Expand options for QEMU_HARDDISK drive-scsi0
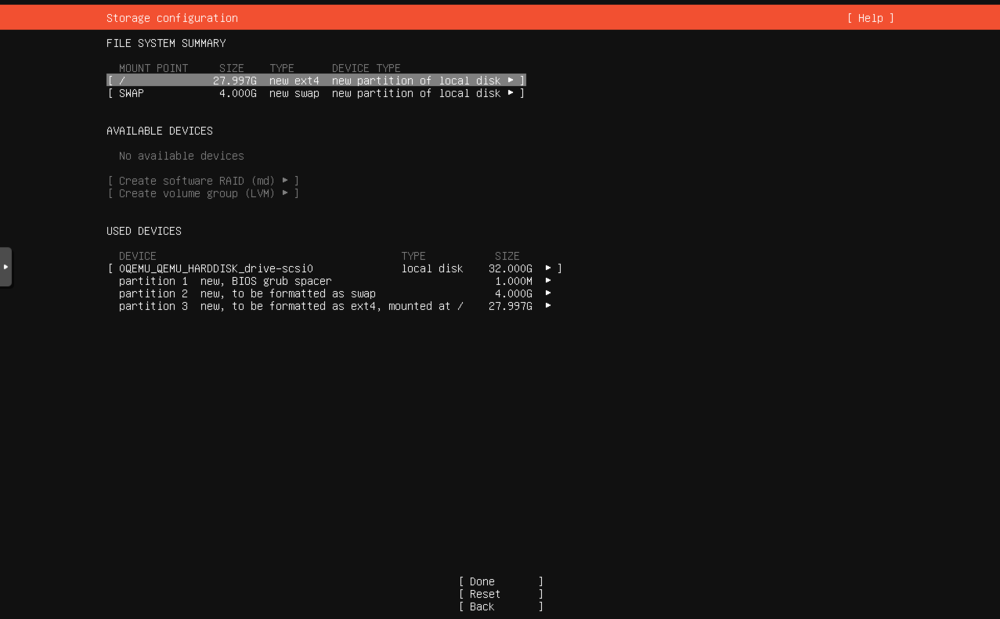Screen dimensions: 1000x619 point(546,268)
